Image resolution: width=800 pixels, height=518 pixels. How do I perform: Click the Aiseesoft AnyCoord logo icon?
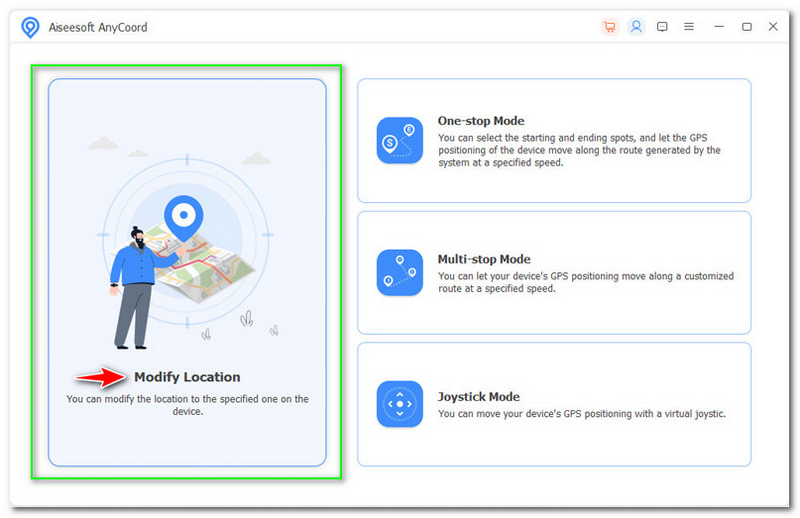[30, 27]
